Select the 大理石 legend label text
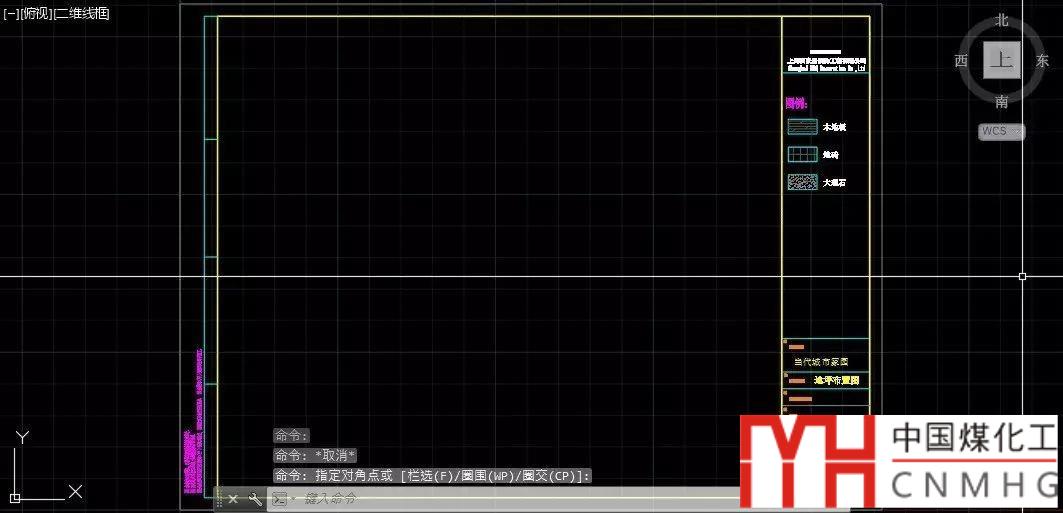This screenshot has width=1063, height=513. point(835,182)
